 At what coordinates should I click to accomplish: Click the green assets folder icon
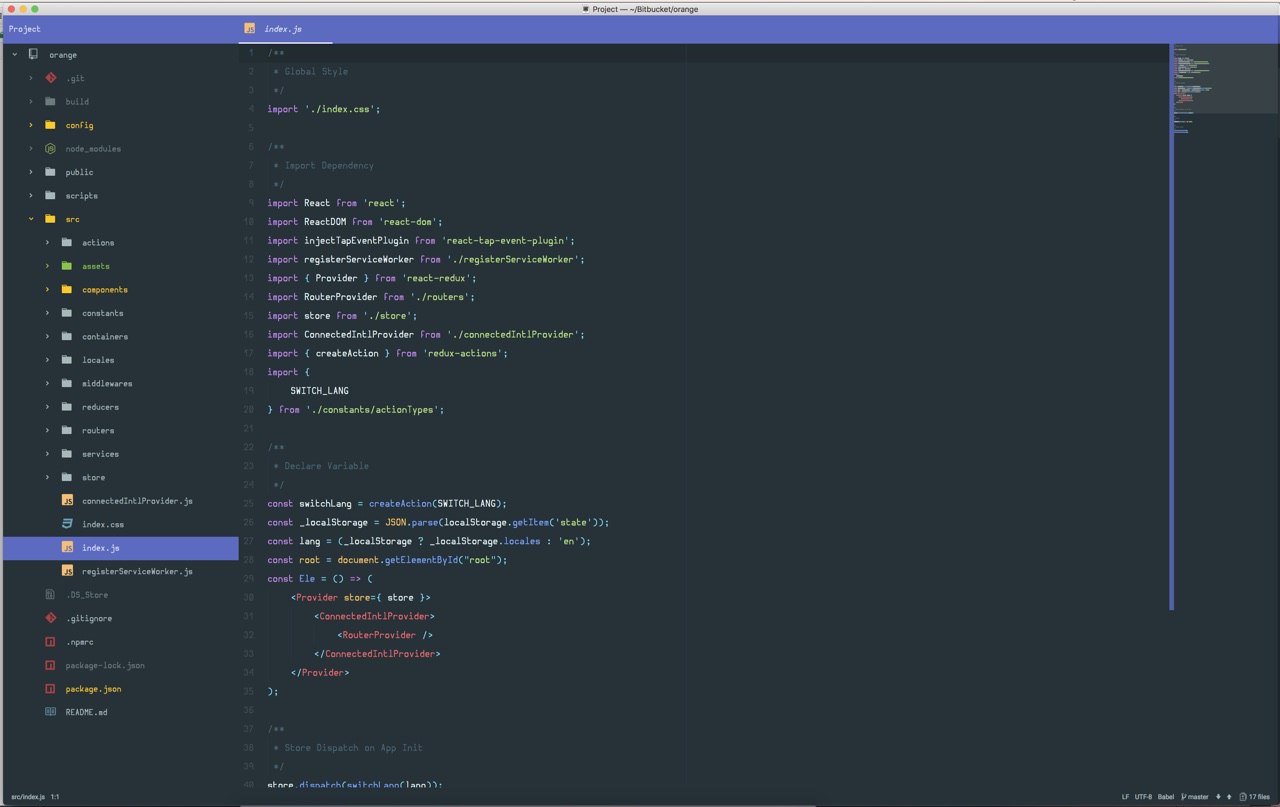[67, 266]
